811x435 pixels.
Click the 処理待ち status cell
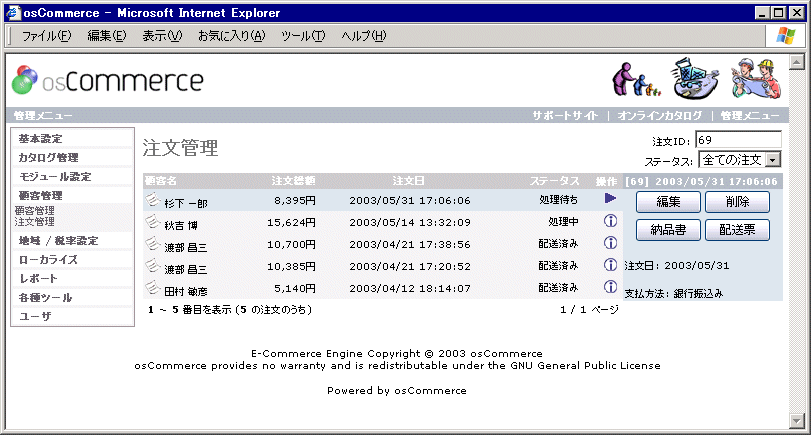pos(558,200)
